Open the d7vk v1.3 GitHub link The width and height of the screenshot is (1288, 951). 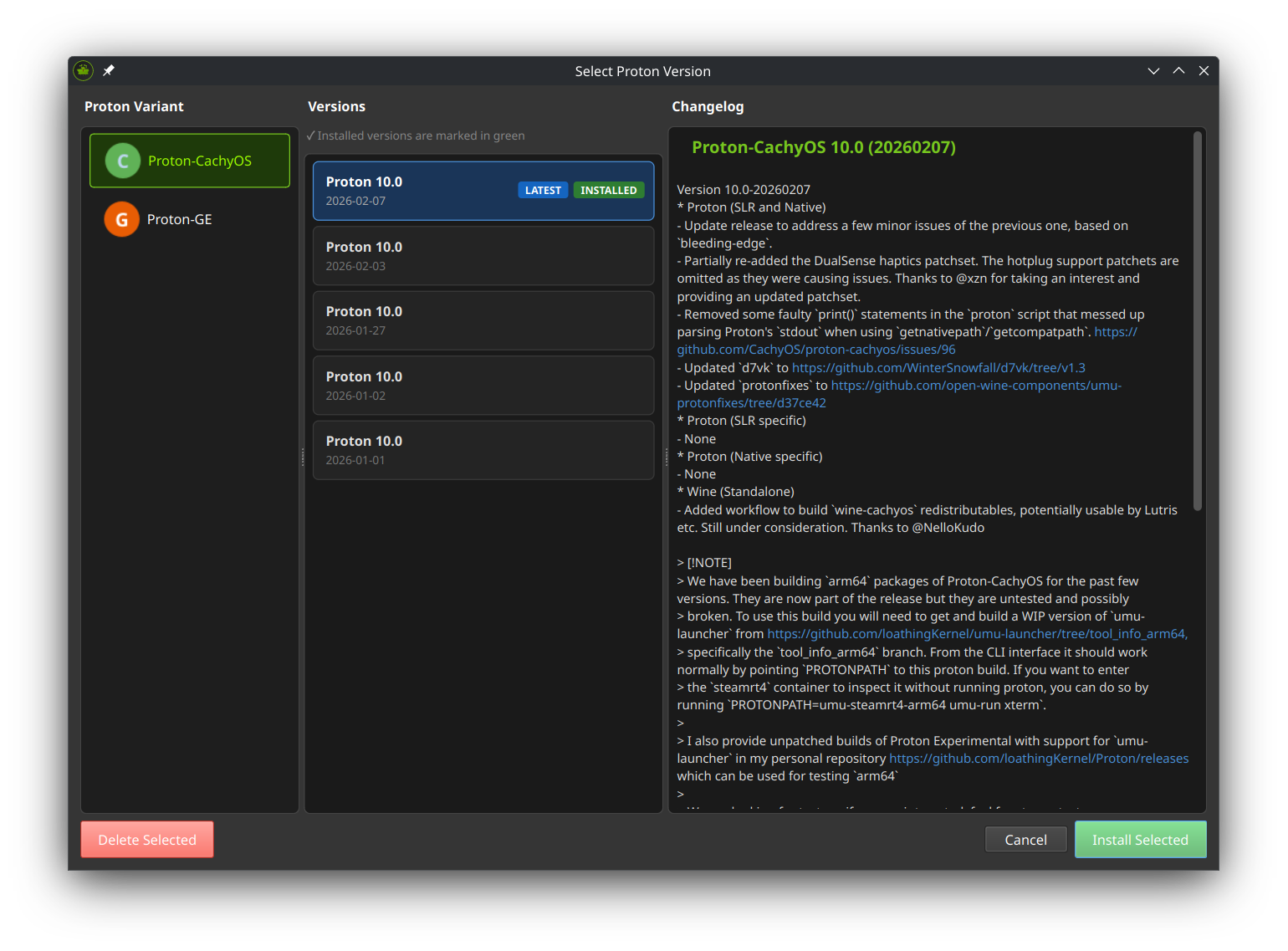(938, 368)
